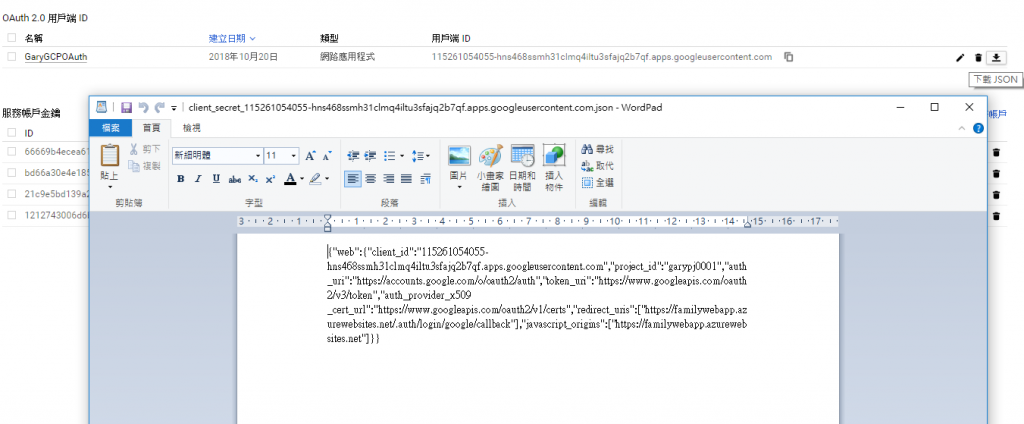Screen dimensions: 1024x424
Task: Toggle underline formatting
Action: (216, 178)
